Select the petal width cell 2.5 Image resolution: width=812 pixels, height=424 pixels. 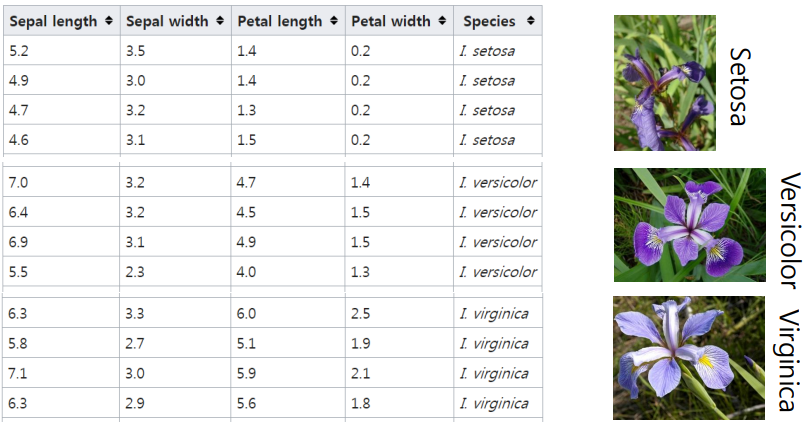click(399, 314)
